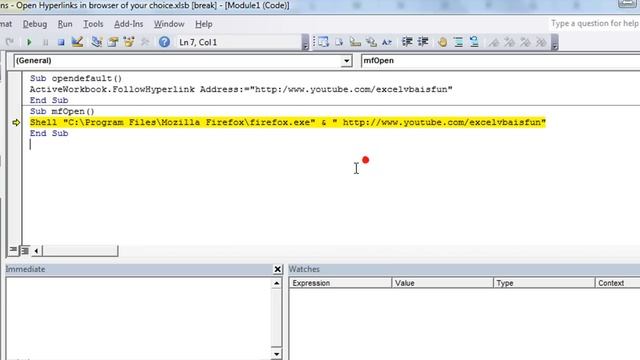Expand Standard toolbar options chevron

[x=305, y=42]
